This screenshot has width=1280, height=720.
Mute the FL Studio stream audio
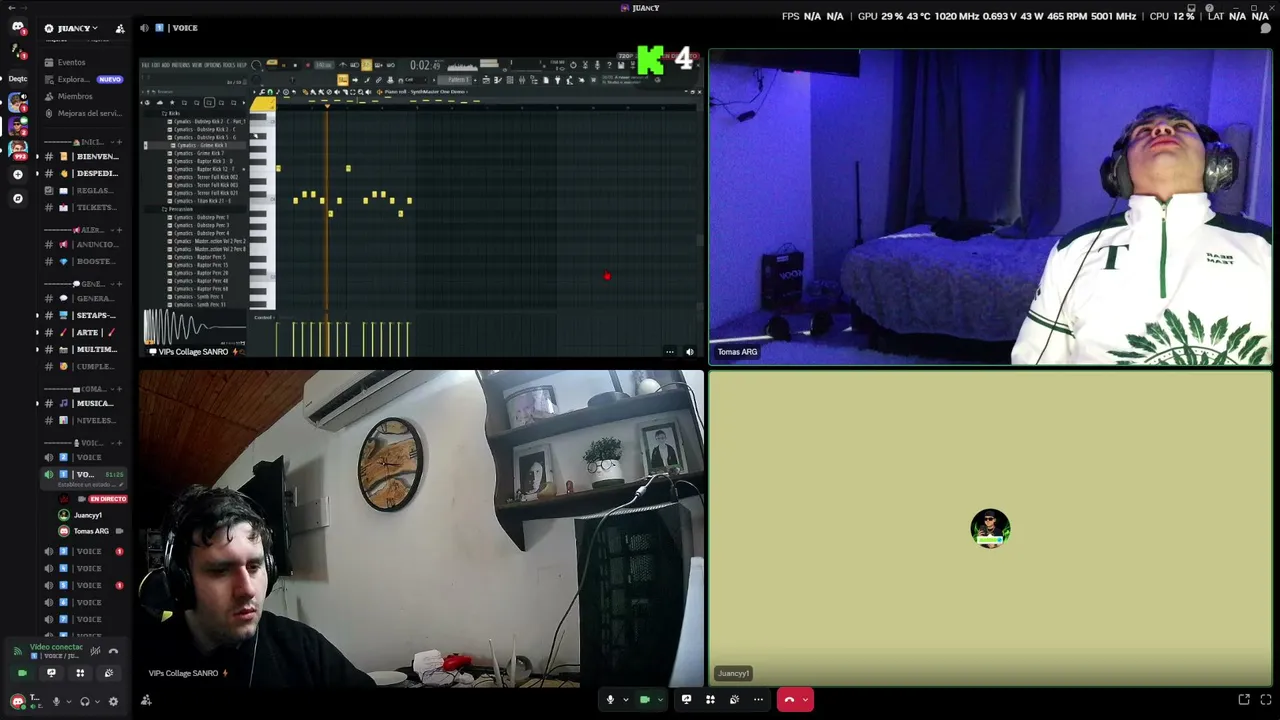click(689, 351)
